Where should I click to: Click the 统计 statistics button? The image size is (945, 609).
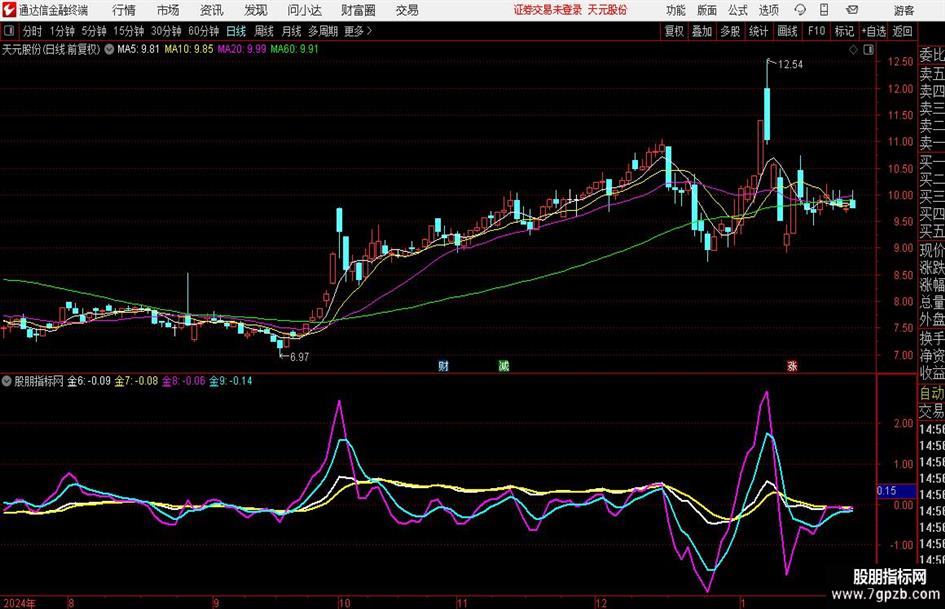click(x=758, y=31)
